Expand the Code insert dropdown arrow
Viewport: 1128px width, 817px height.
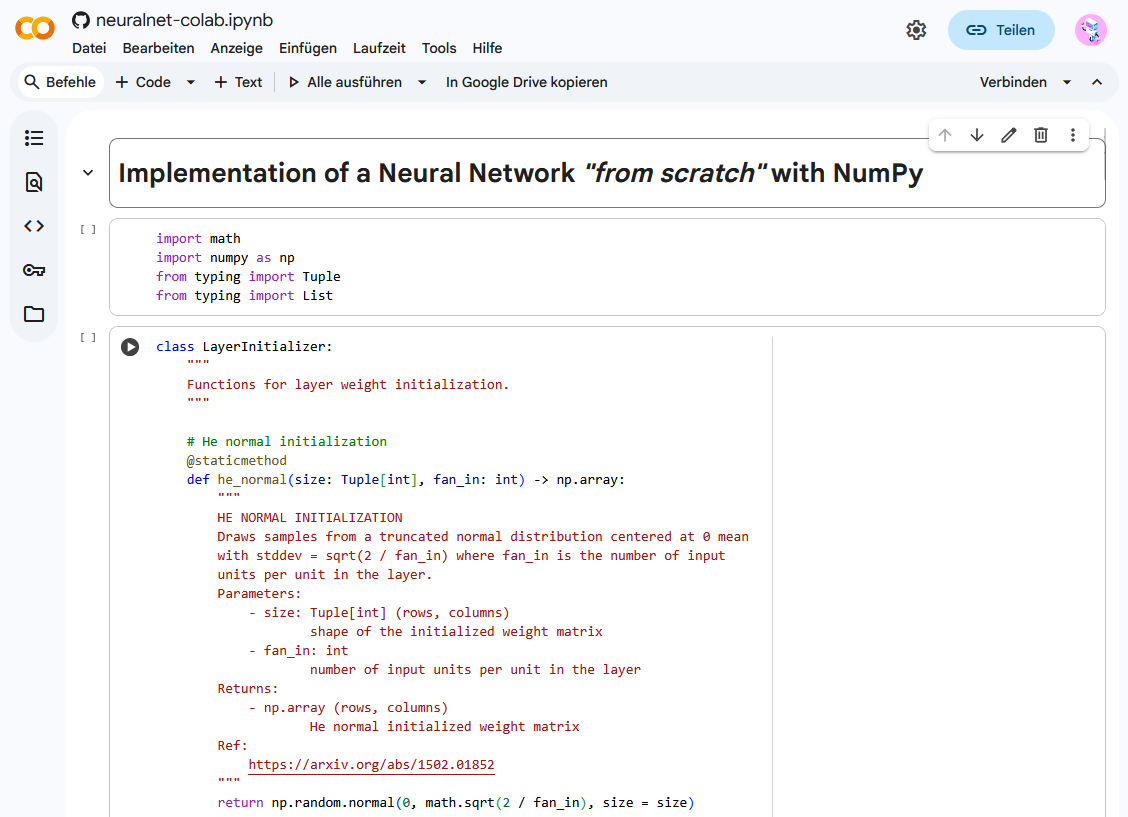tap(191, 82)
